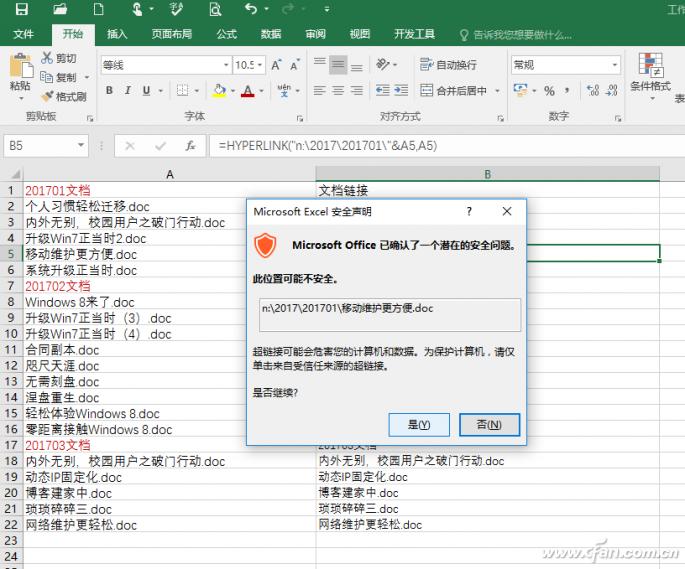Image resolution: width=685 pixels, height=569 pixels.
Task: Click the decrease decimal icon
Action: (x=612, y=91)
